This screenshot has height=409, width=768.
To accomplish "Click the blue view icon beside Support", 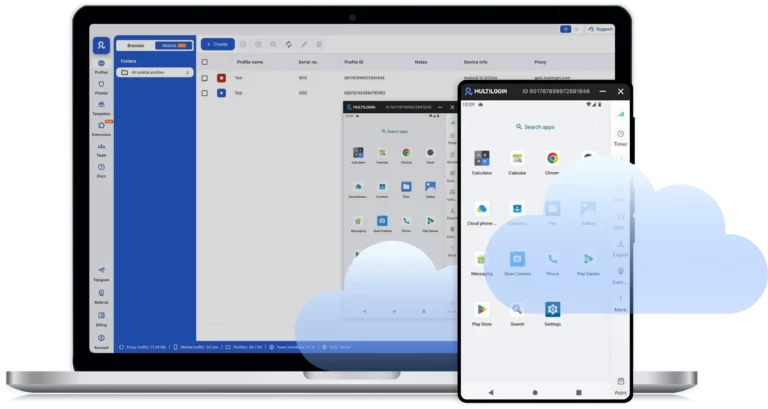I will point(565,29).
